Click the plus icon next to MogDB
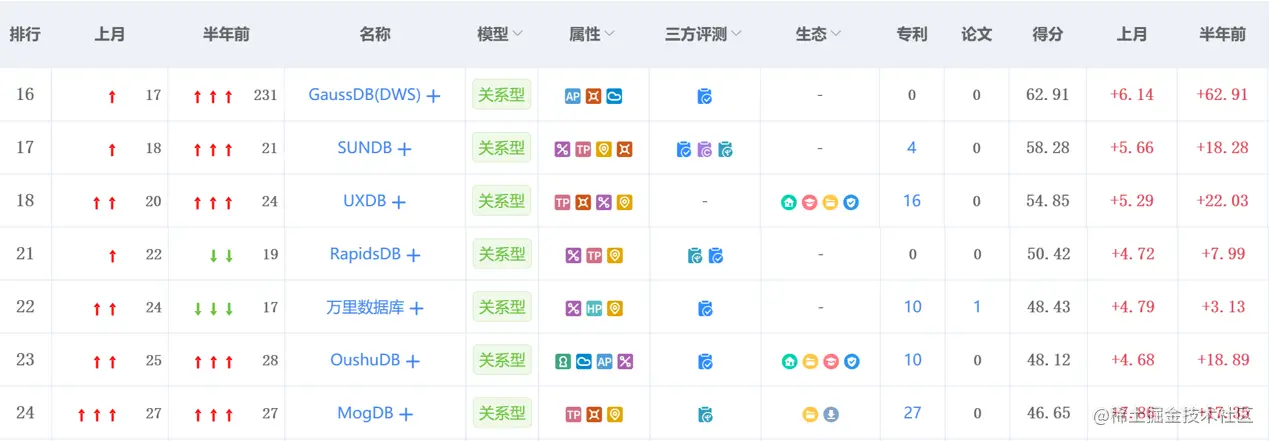Viewport: 1269px width, 441px height. (406, 414)
